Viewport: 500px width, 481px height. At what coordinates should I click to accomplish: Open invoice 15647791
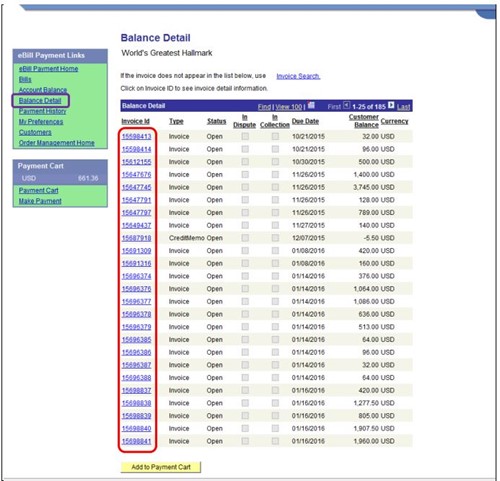pos(136,200)
